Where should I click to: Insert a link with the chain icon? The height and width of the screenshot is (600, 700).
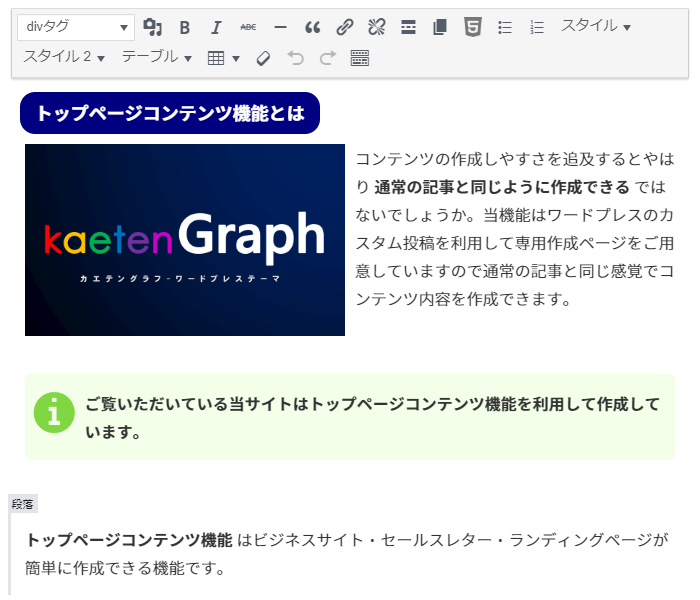click(x=345, y=28)
